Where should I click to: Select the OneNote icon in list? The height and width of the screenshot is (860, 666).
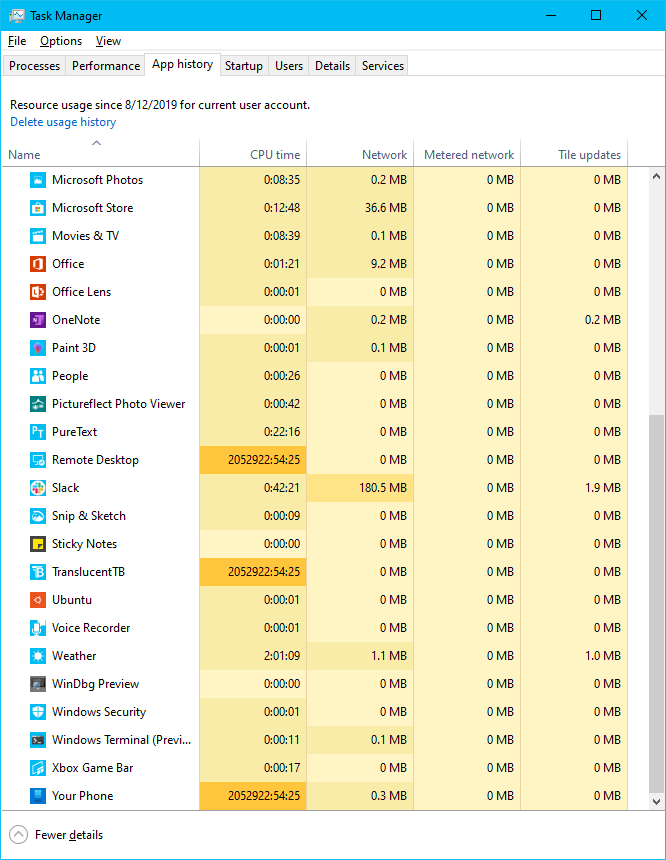coord(37,320)
